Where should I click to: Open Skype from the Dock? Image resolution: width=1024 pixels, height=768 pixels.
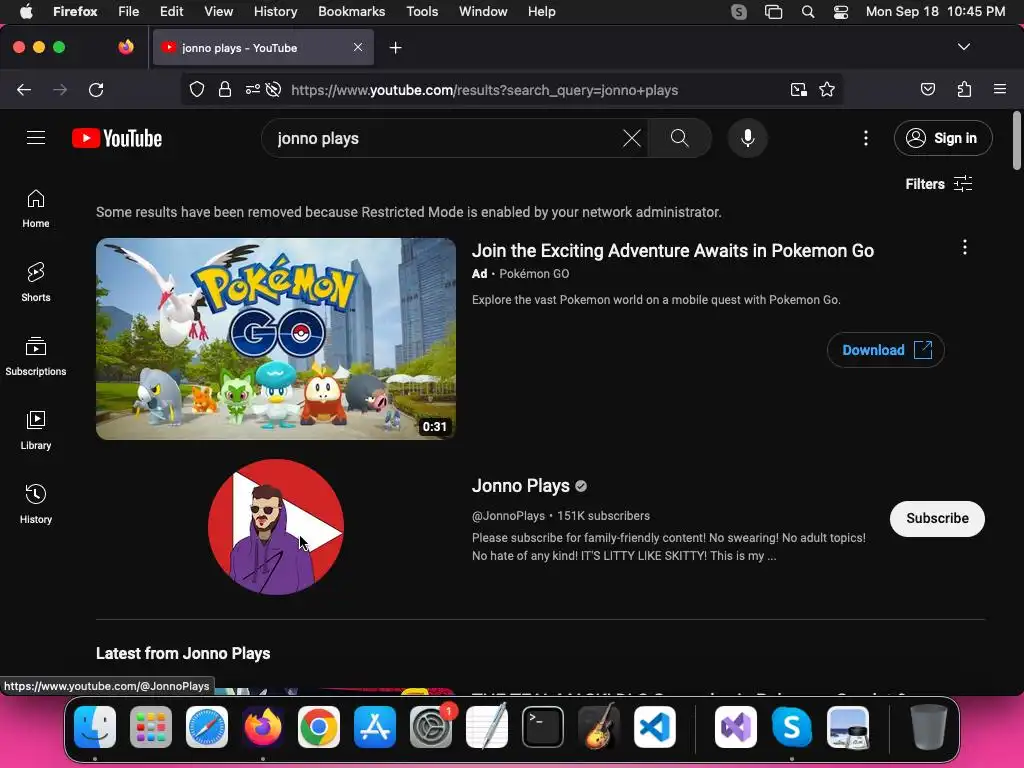point(792,727)
